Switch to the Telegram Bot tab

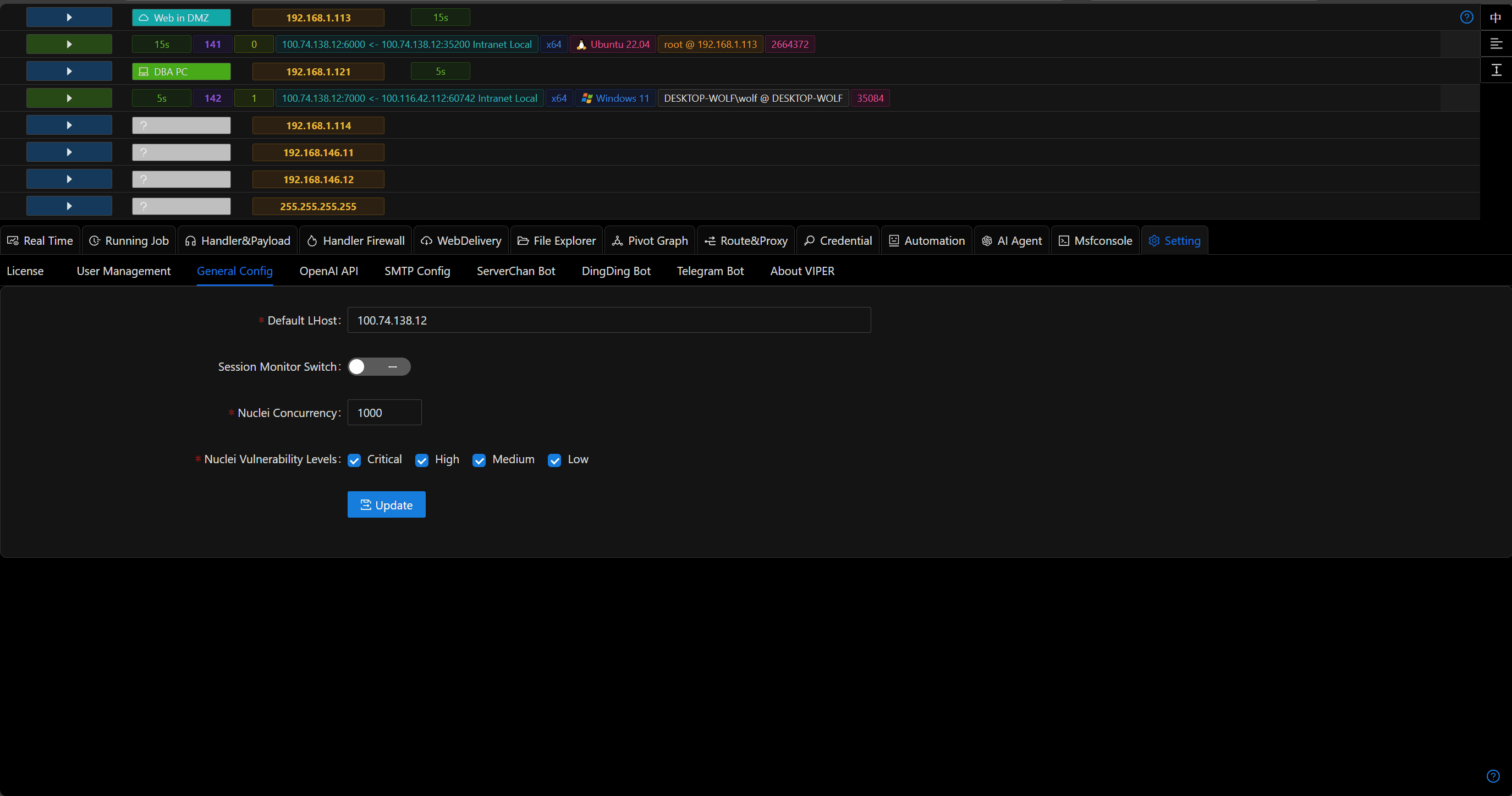click(x=710, y=271)
